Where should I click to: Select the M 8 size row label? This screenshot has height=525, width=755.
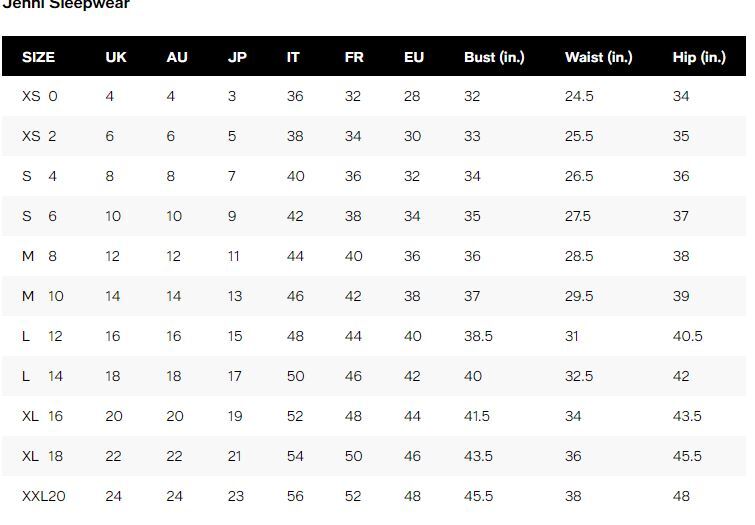point(40,256)
